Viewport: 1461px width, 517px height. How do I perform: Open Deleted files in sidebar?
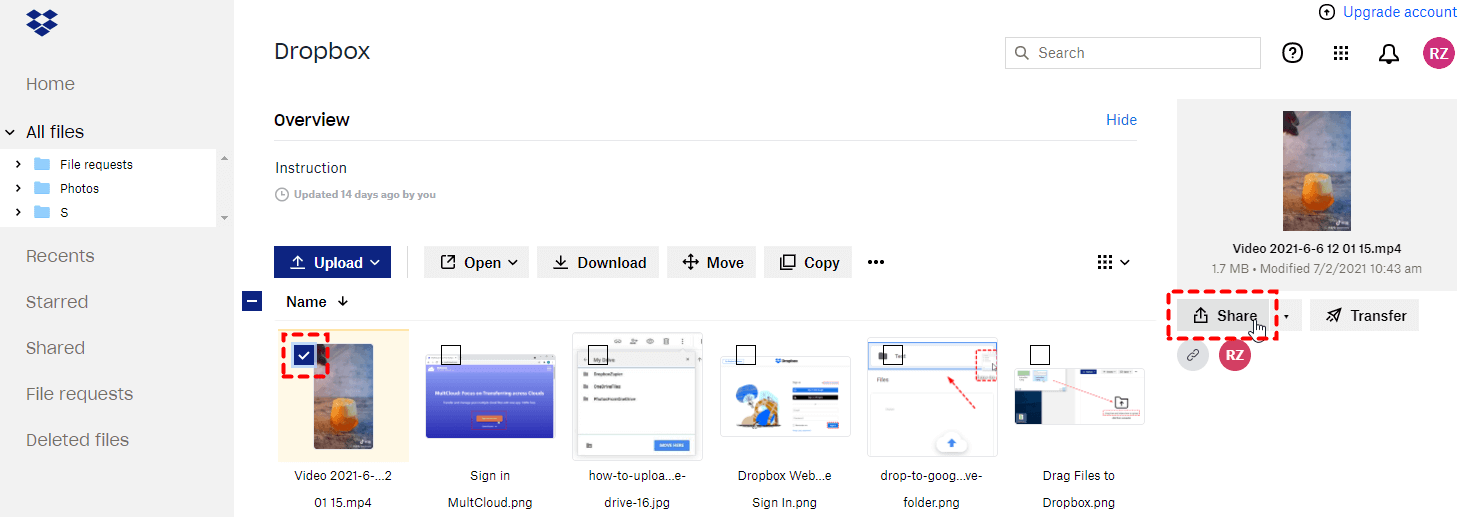(77, 440)
